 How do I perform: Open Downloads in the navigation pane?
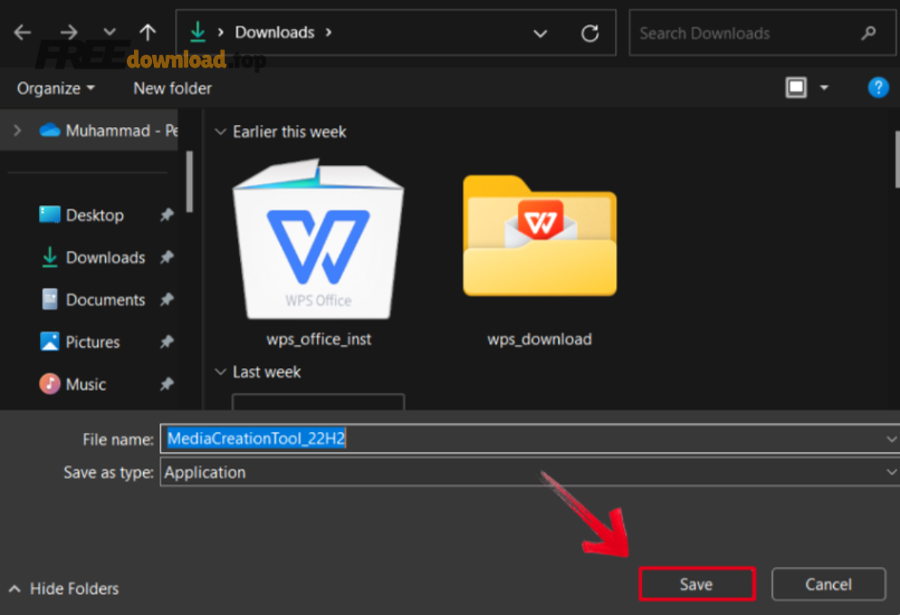point(92,257)
